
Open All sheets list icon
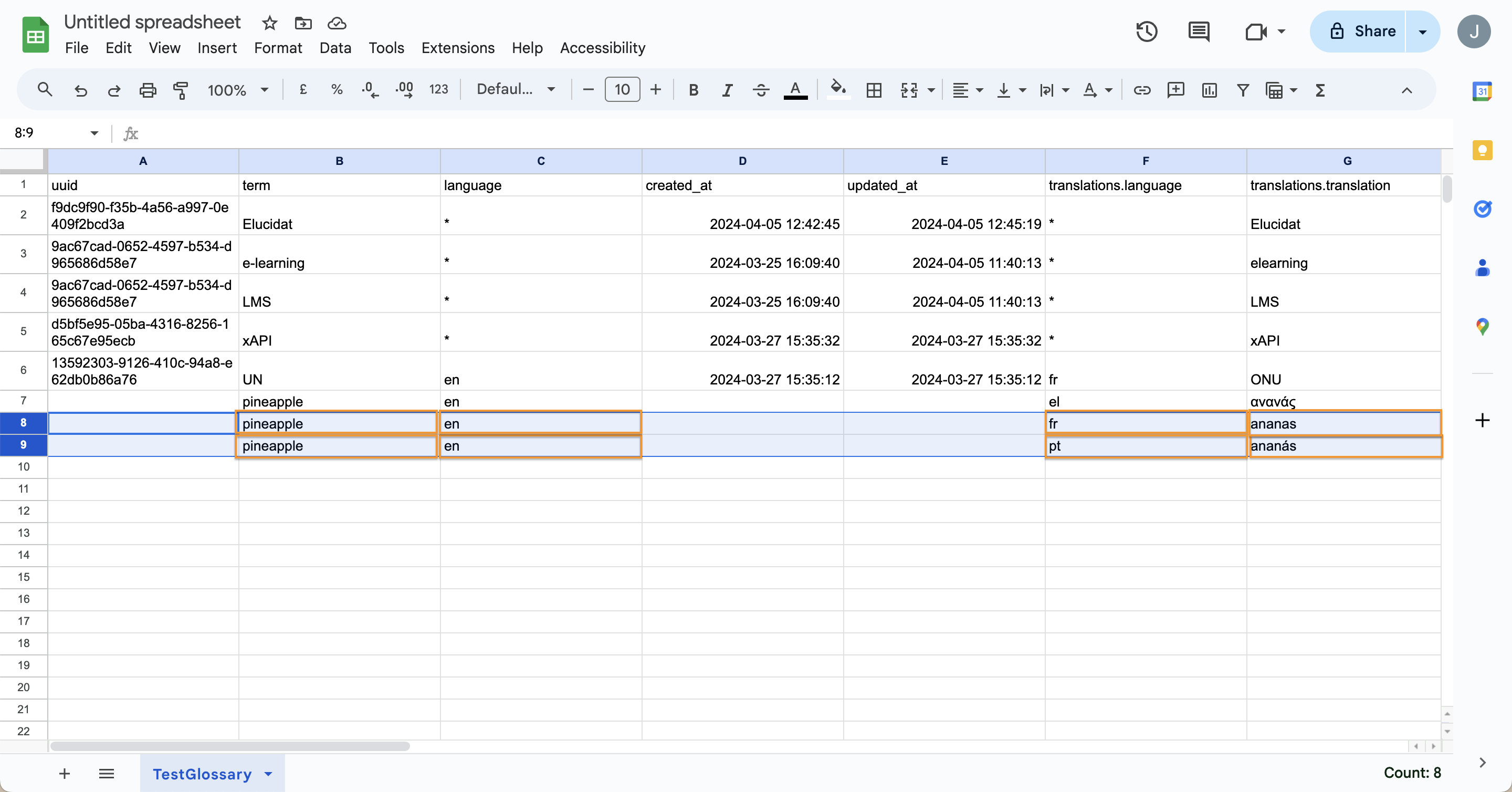point(106,773)
